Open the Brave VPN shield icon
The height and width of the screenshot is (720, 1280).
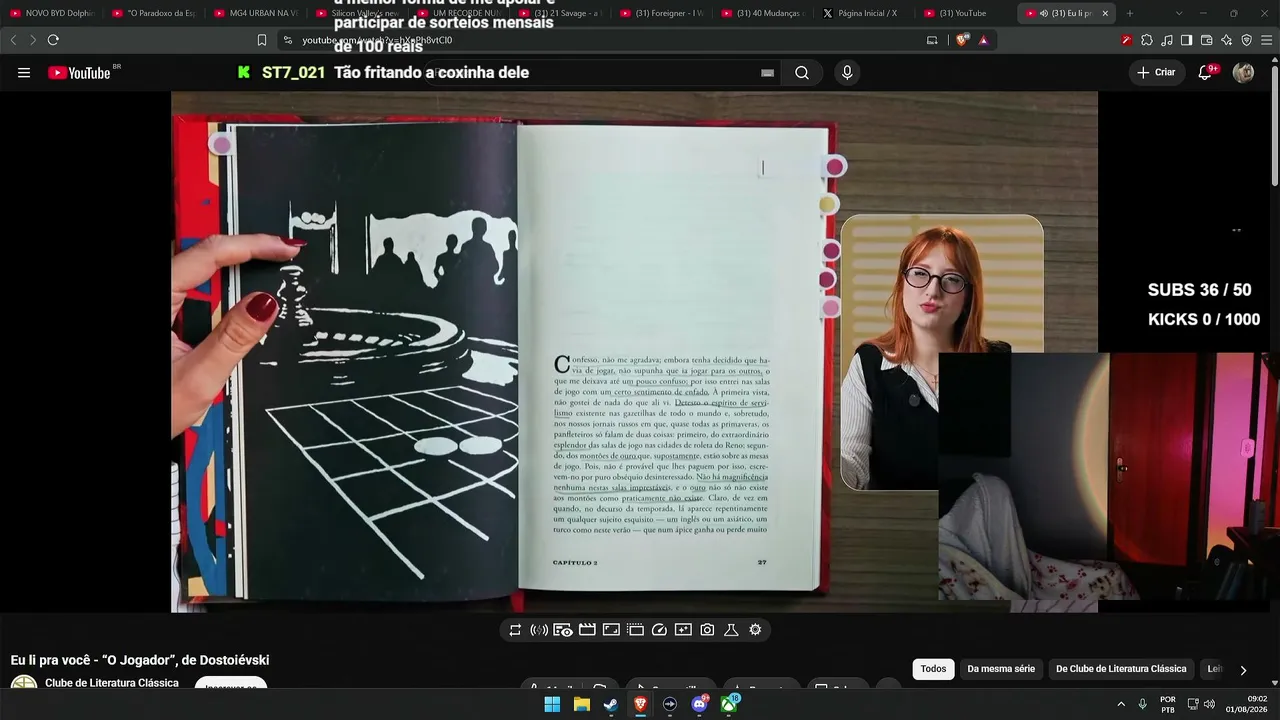pyautogui.click(x=1247, y=40)
